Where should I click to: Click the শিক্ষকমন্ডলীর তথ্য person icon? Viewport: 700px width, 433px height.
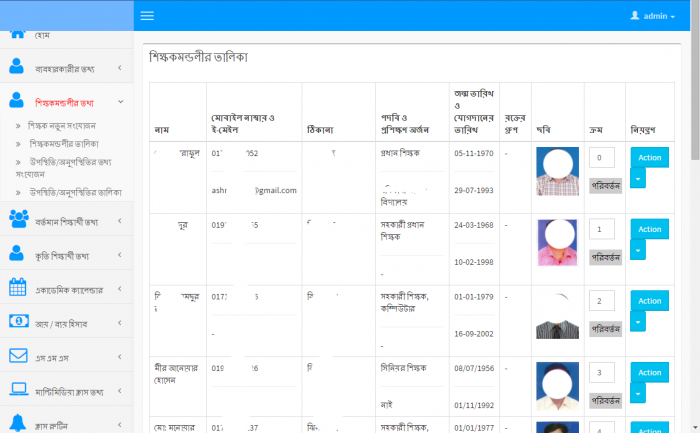click(17, 100)
